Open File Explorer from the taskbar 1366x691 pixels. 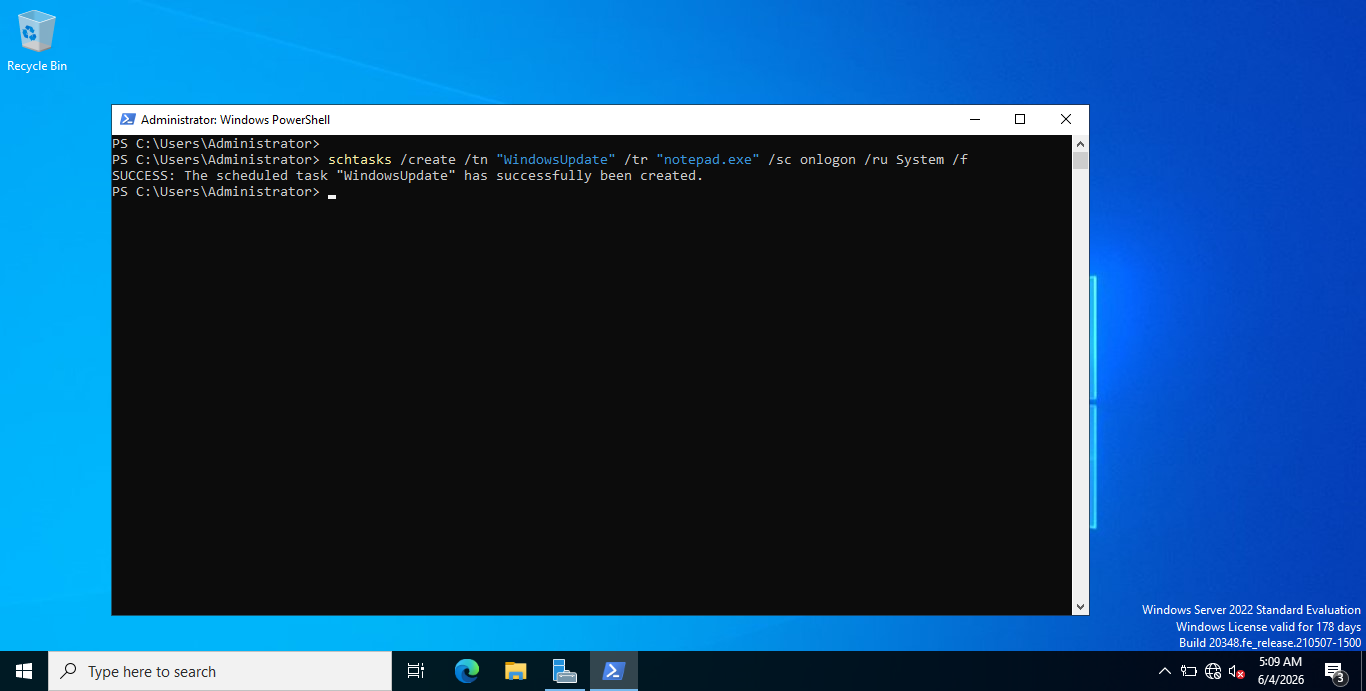[x=516, y=671]
